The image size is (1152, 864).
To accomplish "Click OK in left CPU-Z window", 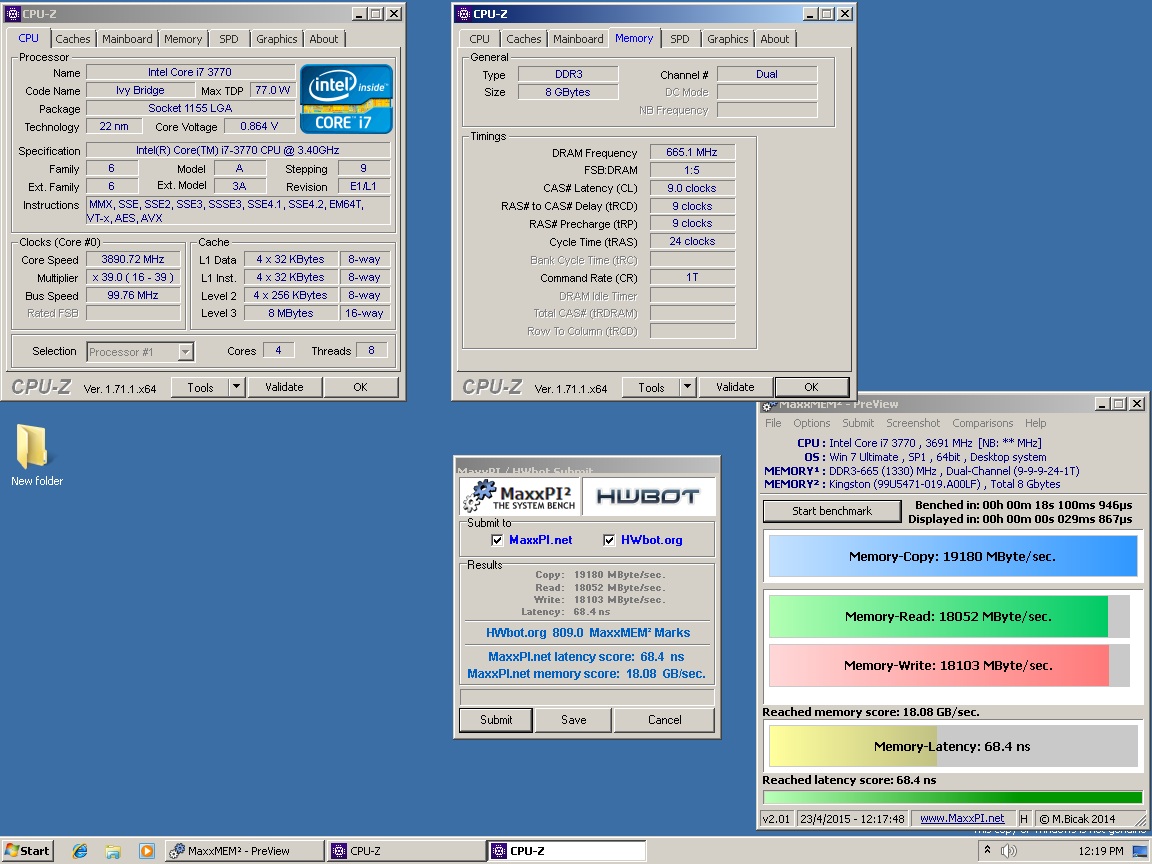I will point(360,387).
